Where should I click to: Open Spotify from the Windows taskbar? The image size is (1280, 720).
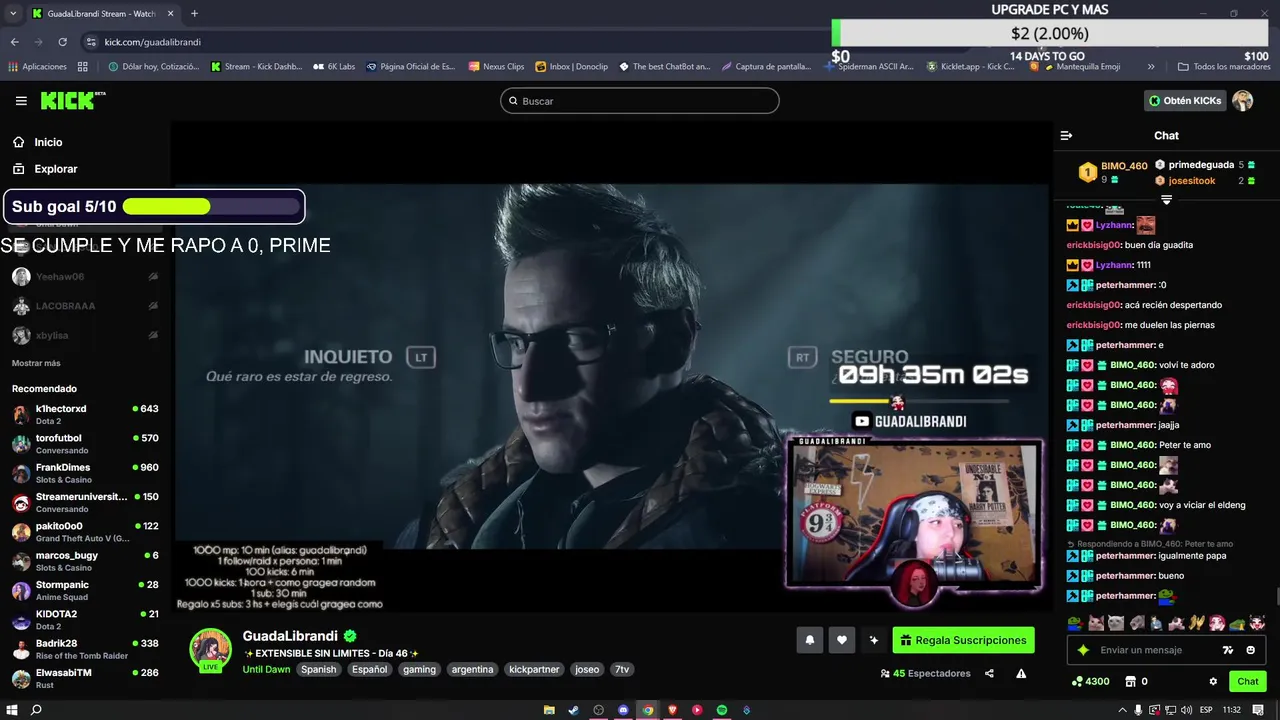coord(721,710)
